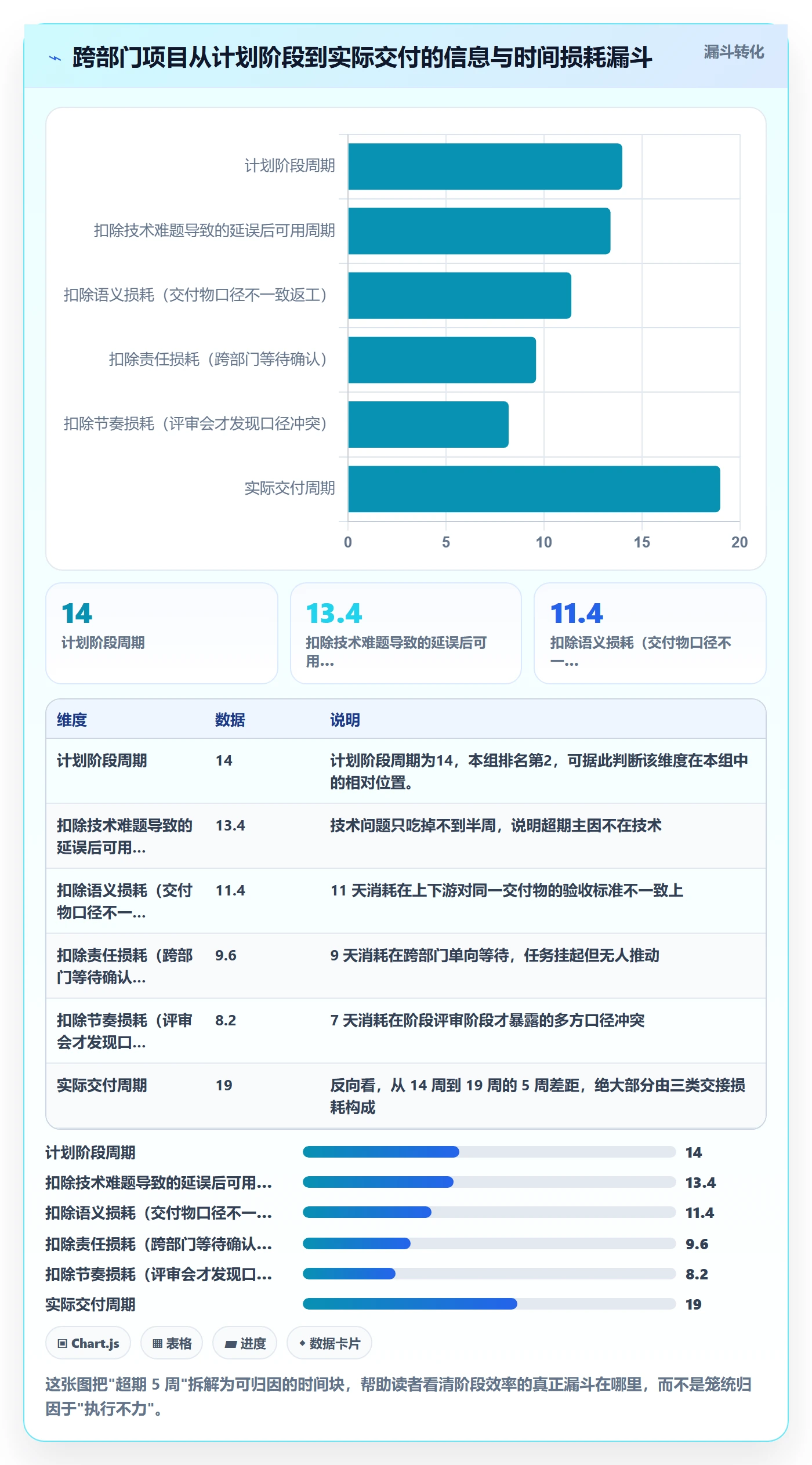Image resolution: width=812 pixels, height=1465 pixels.
Task: Click the 实际交付周期 bar in the chart
Action: click(x=534, y=488)
